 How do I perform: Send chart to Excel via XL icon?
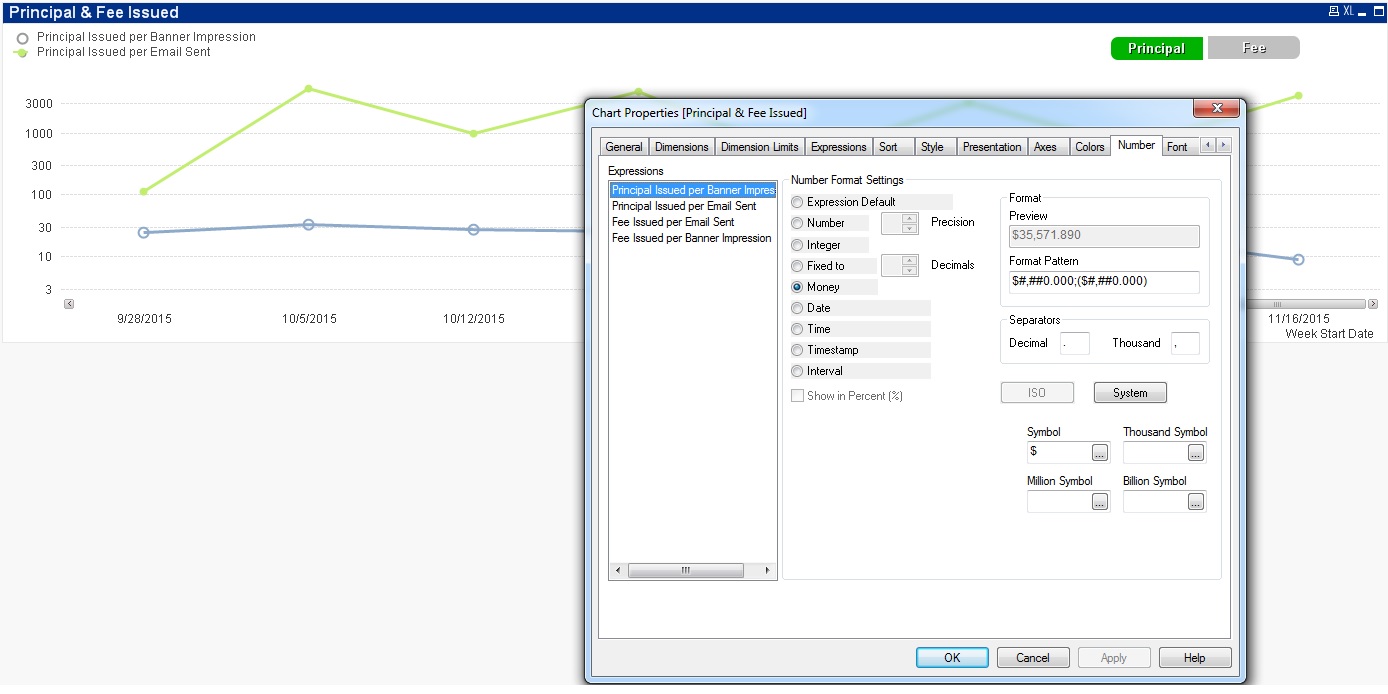pyautogui.click(x=1348, y=12)
